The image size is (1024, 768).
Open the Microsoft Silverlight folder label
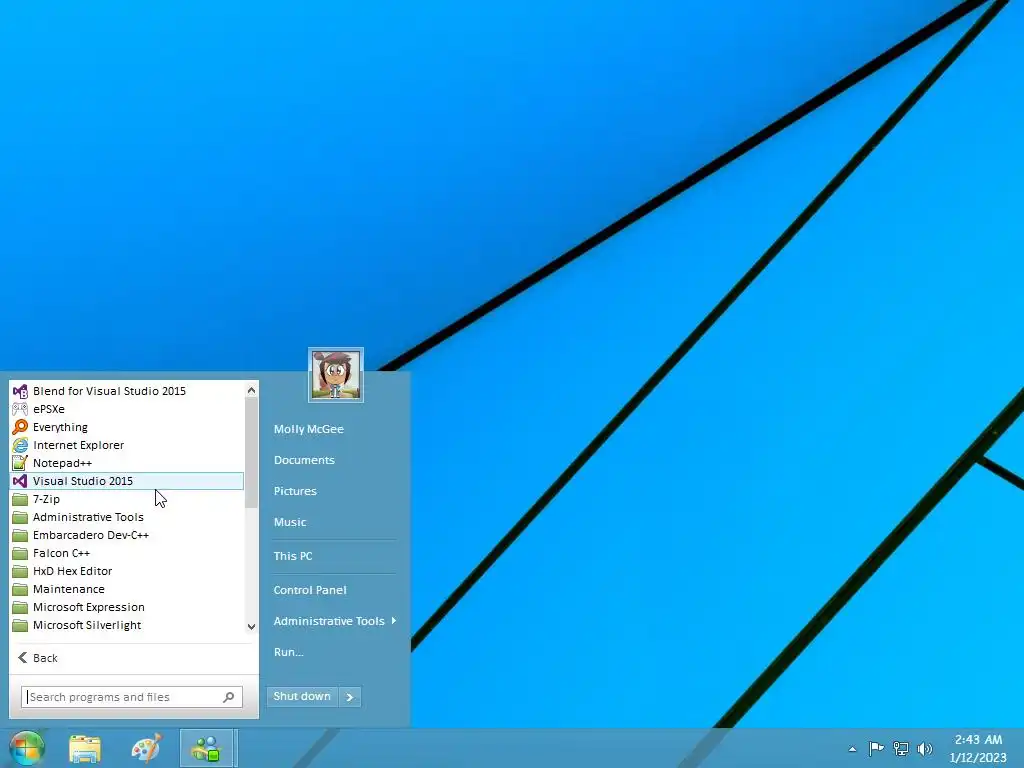coord(87,625)
